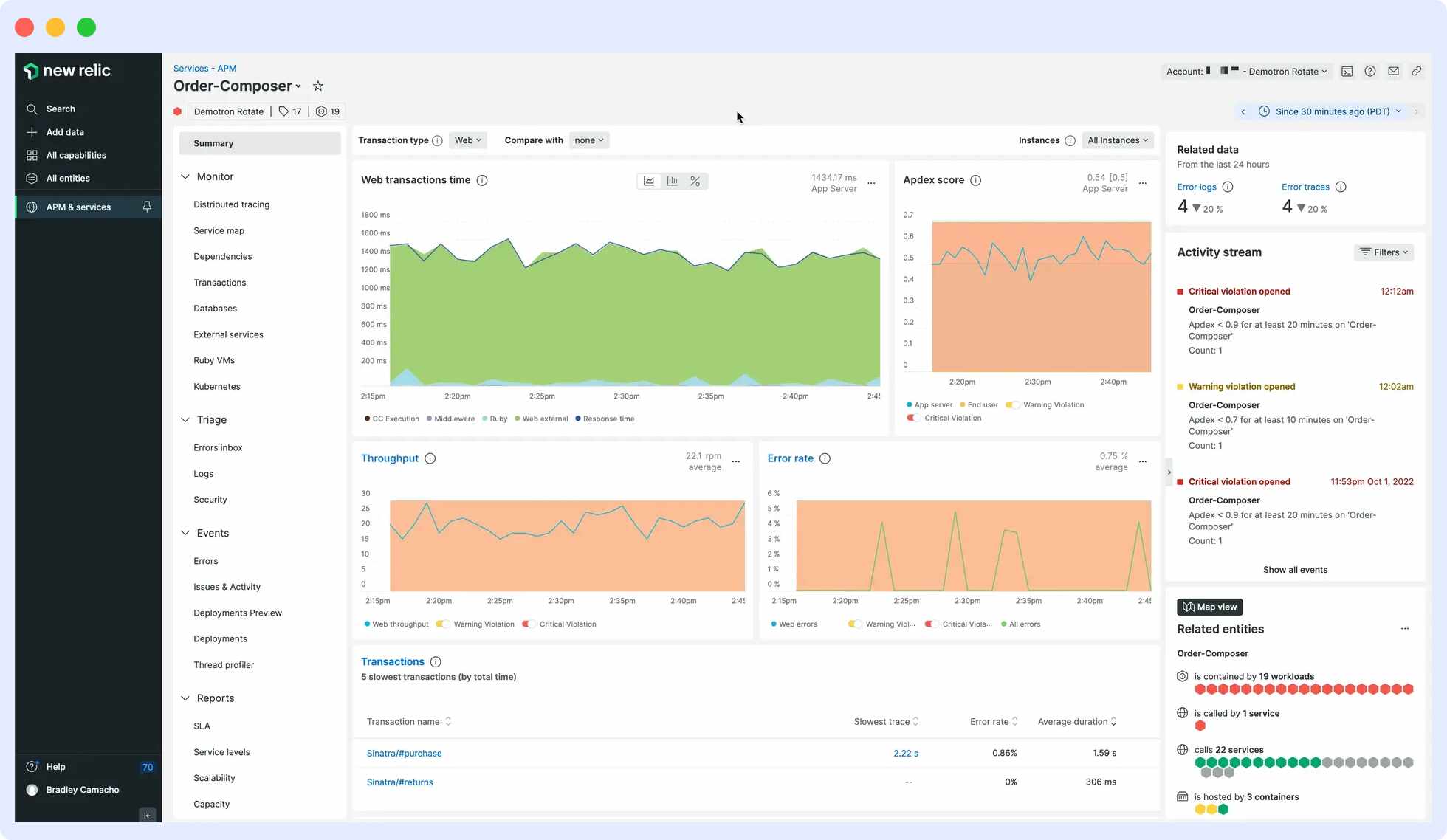Open the Compare with none dropdown
Viewport: 1447px width, 840px height.
589,140
